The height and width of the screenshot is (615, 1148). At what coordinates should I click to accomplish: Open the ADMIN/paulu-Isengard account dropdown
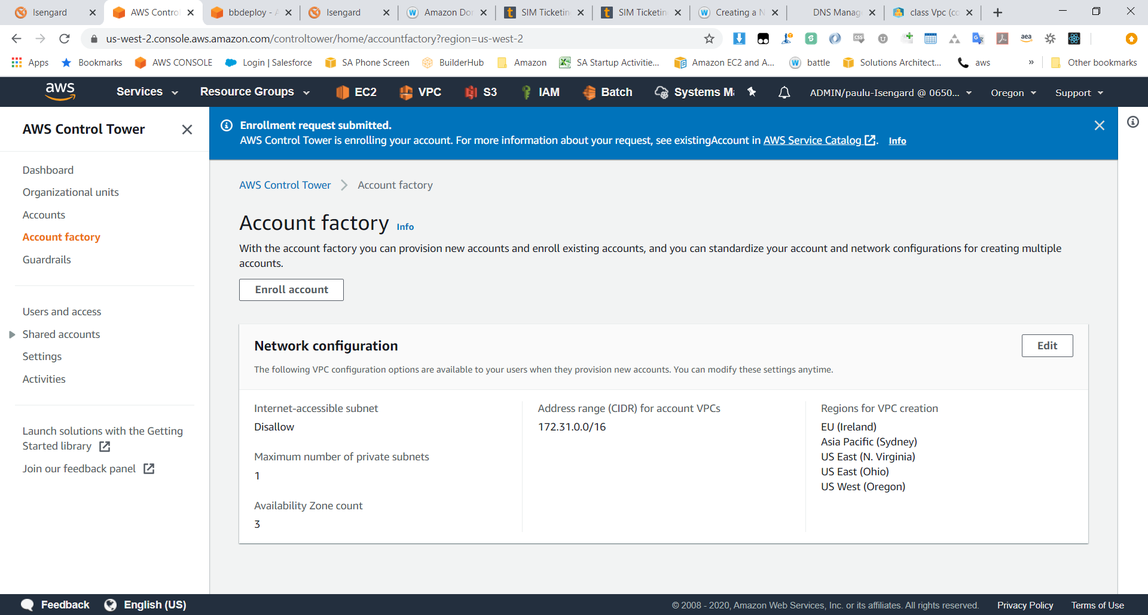[891, 92]
